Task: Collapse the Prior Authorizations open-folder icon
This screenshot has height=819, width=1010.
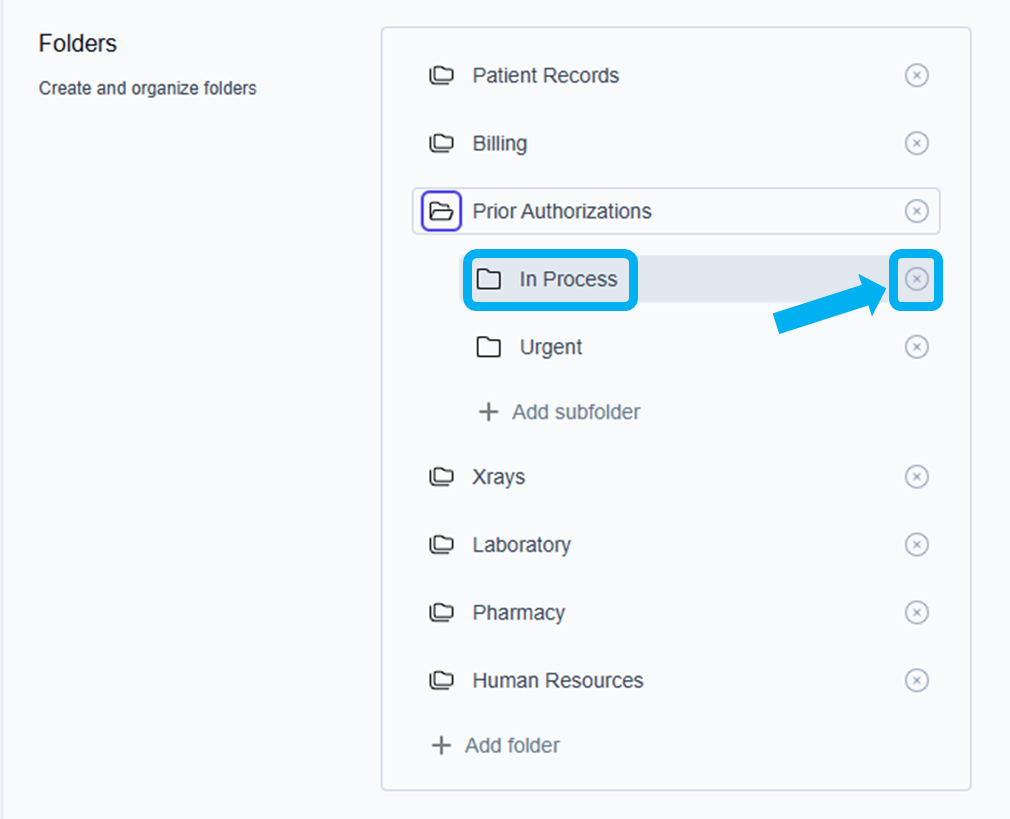Action: click(441, 211)
